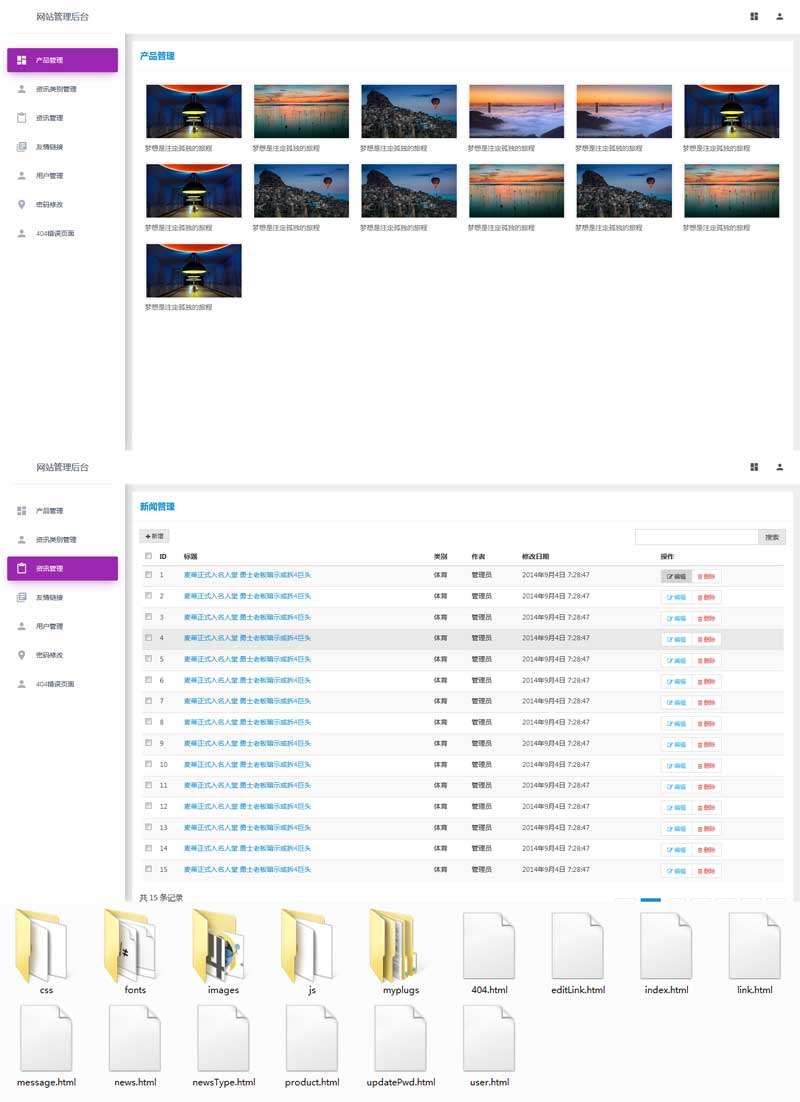The height and width of the screenshot is (1102, 800).
Task: Open the images folder
Action: tap(222, 946)
